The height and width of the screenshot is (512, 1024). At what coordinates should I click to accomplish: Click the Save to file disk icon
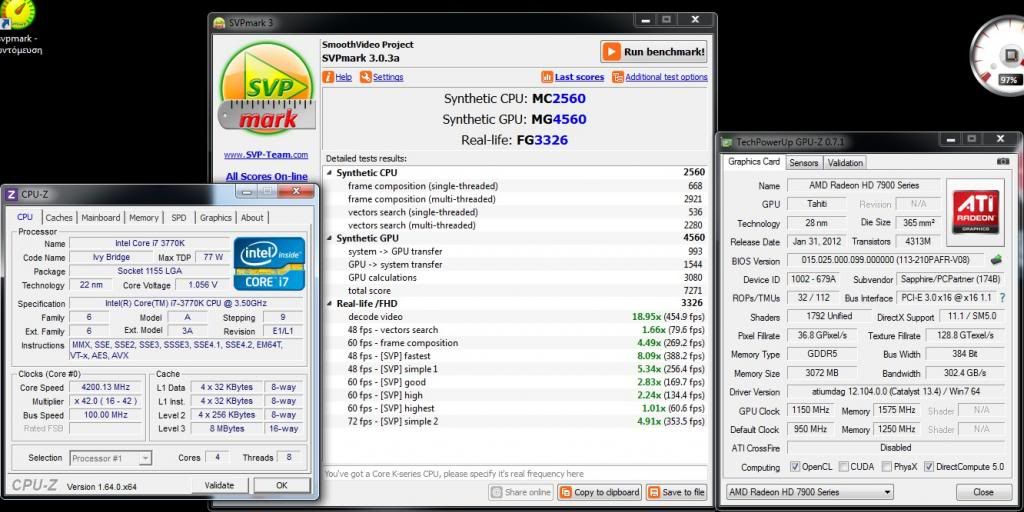[x=654, y=492]
